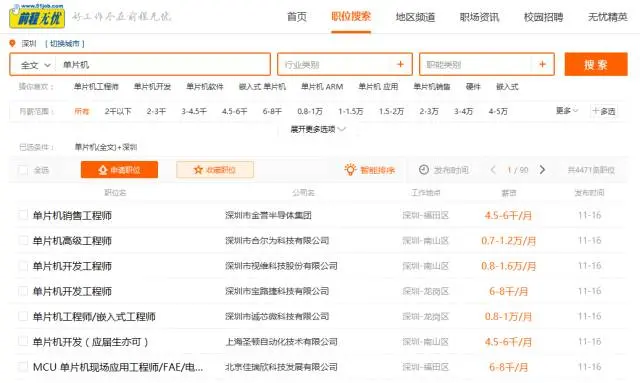Select suggested keyword 单片机开发

pos(152,87)
